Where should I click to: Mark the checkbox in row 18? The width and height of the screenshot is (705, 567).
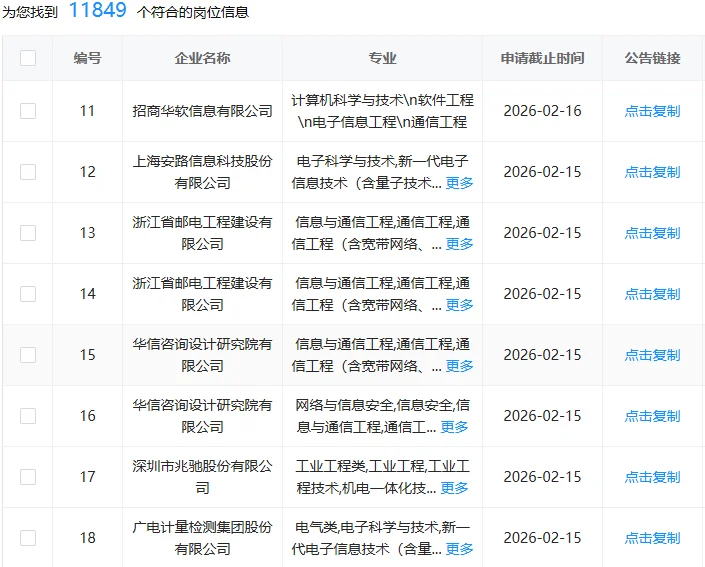click(x=28, y=538)
